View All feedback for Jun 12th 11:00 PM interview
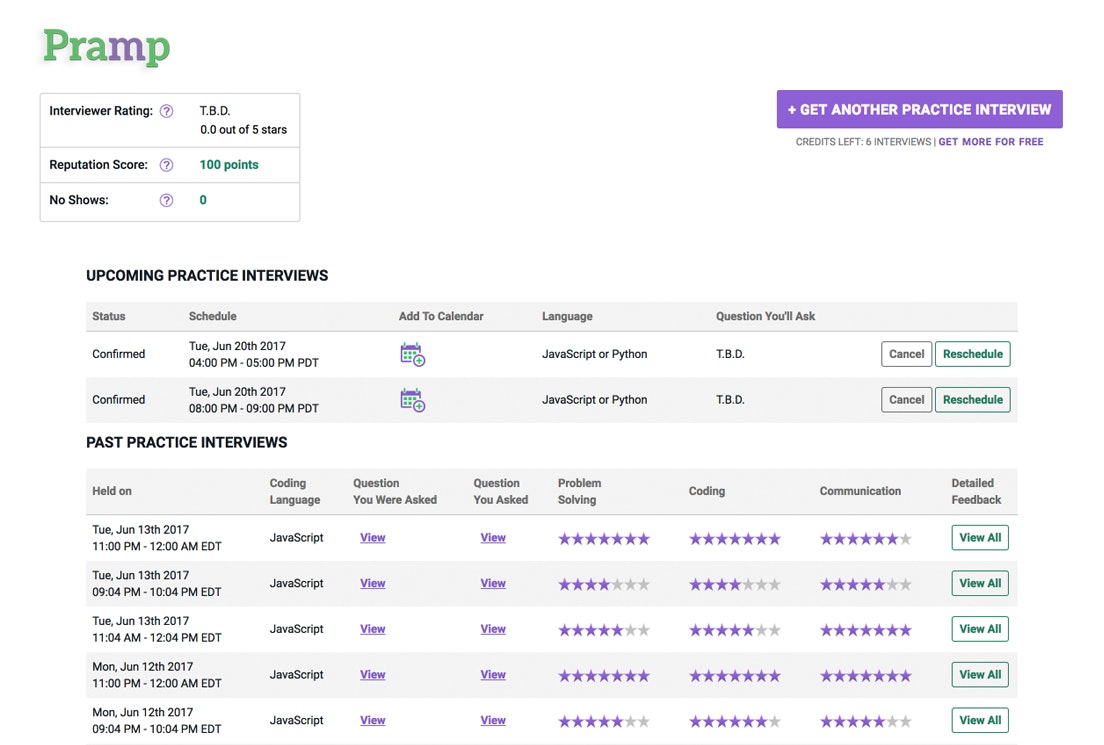This screenshot has width=1104, height=745. [x=979, y=675]
